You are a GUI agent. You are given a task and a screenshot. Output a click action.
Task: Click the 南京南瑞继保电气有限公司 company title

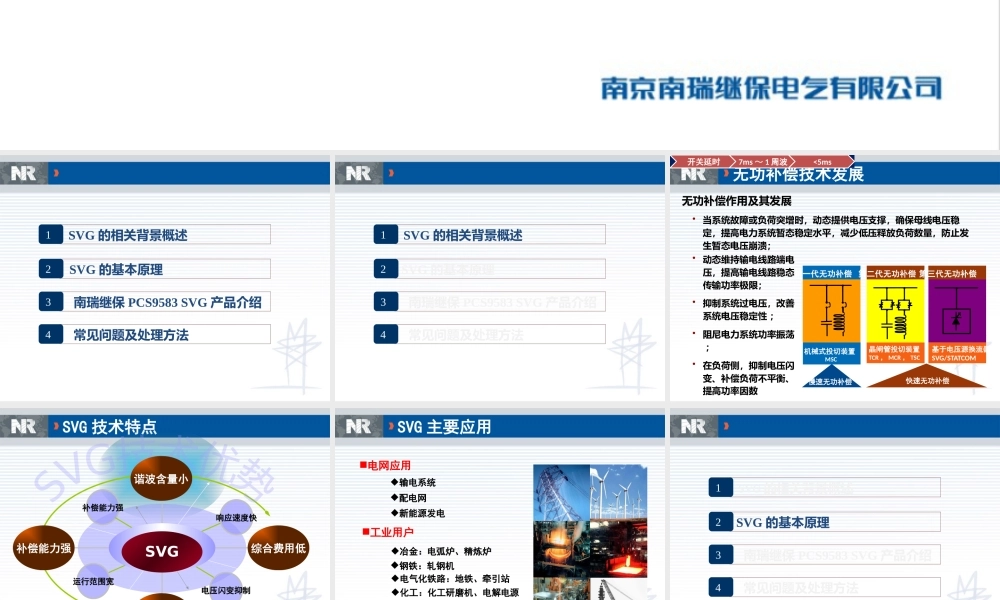coord(772,88)
